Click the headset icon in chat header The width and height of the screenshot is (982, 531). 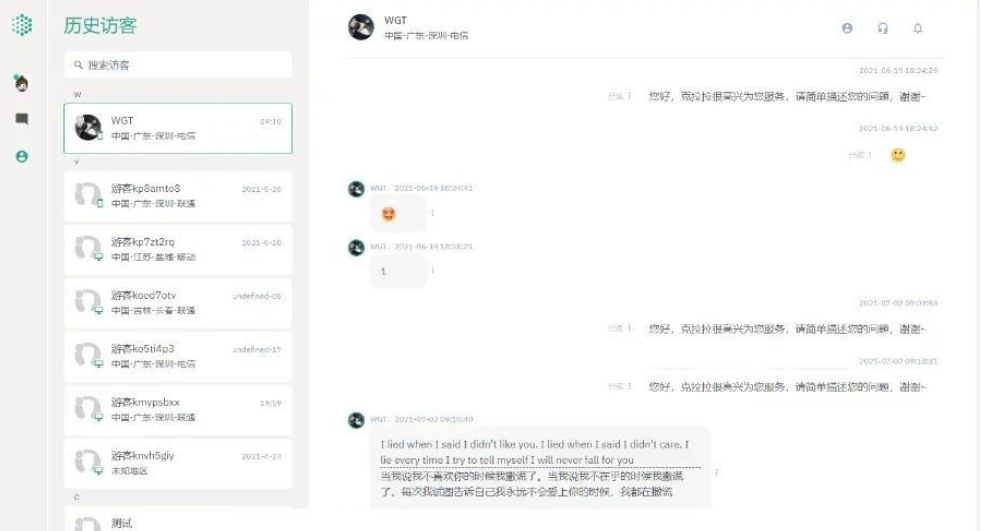pyautogui.click(x=883, y=28)
